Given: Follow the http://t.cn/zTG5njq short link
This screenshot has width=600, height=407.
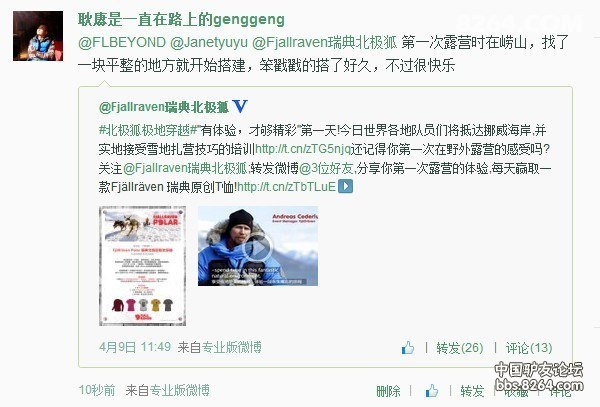Looking at the screenshot, I should coord(303,149).
